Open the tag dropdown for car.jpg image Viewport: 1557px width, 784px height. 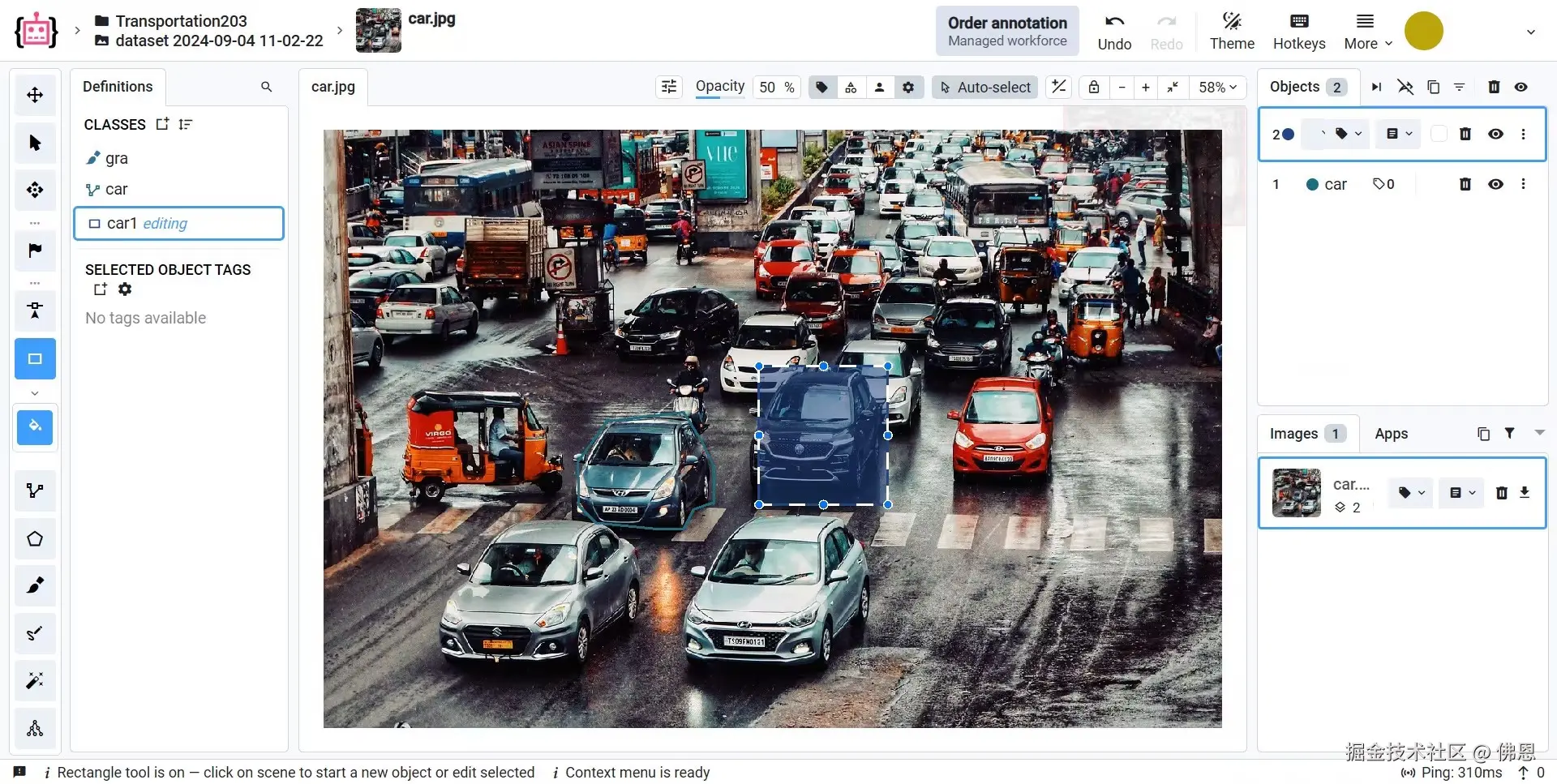click(1411, 492)
